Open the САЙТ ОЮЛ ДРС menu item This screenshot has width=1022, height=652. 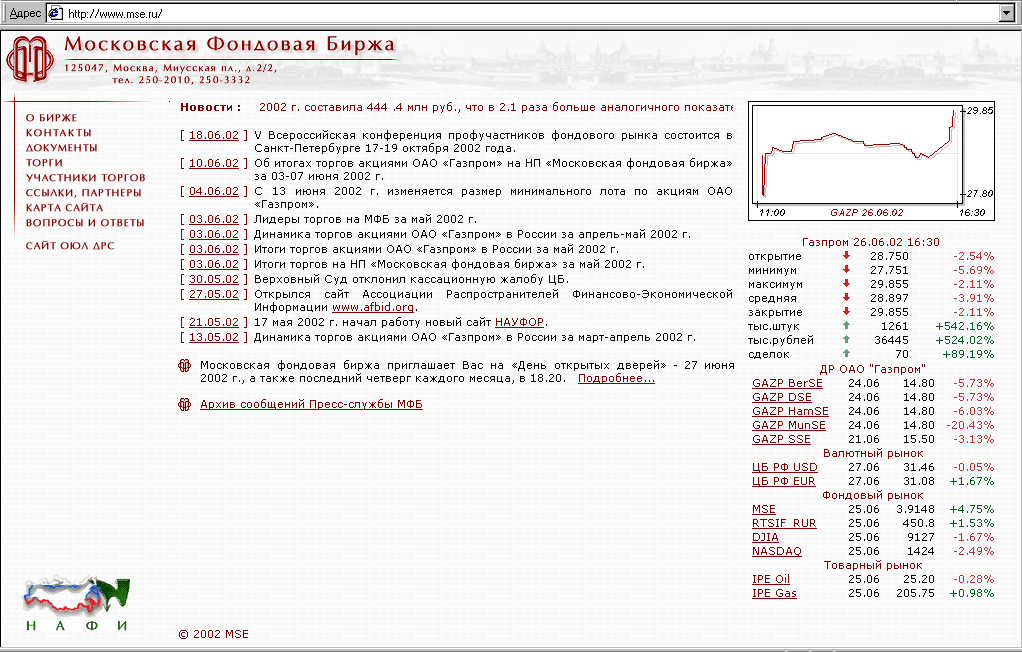coord(70,246)
